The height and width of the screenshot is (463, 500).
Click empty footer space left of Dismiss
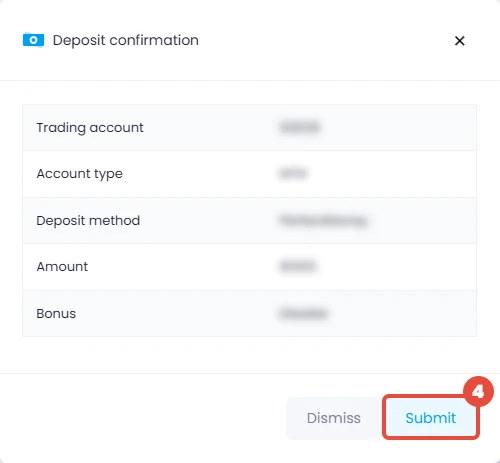[x=143, y=418]
